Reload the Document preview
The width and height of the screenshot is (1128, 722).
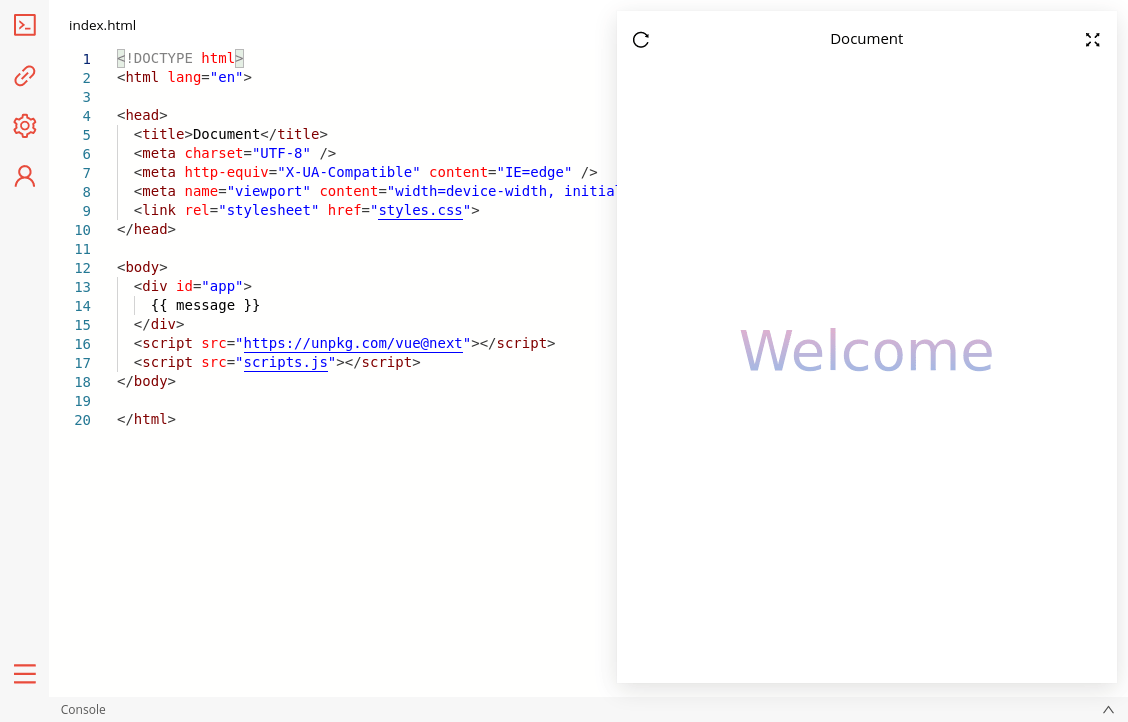641,40
